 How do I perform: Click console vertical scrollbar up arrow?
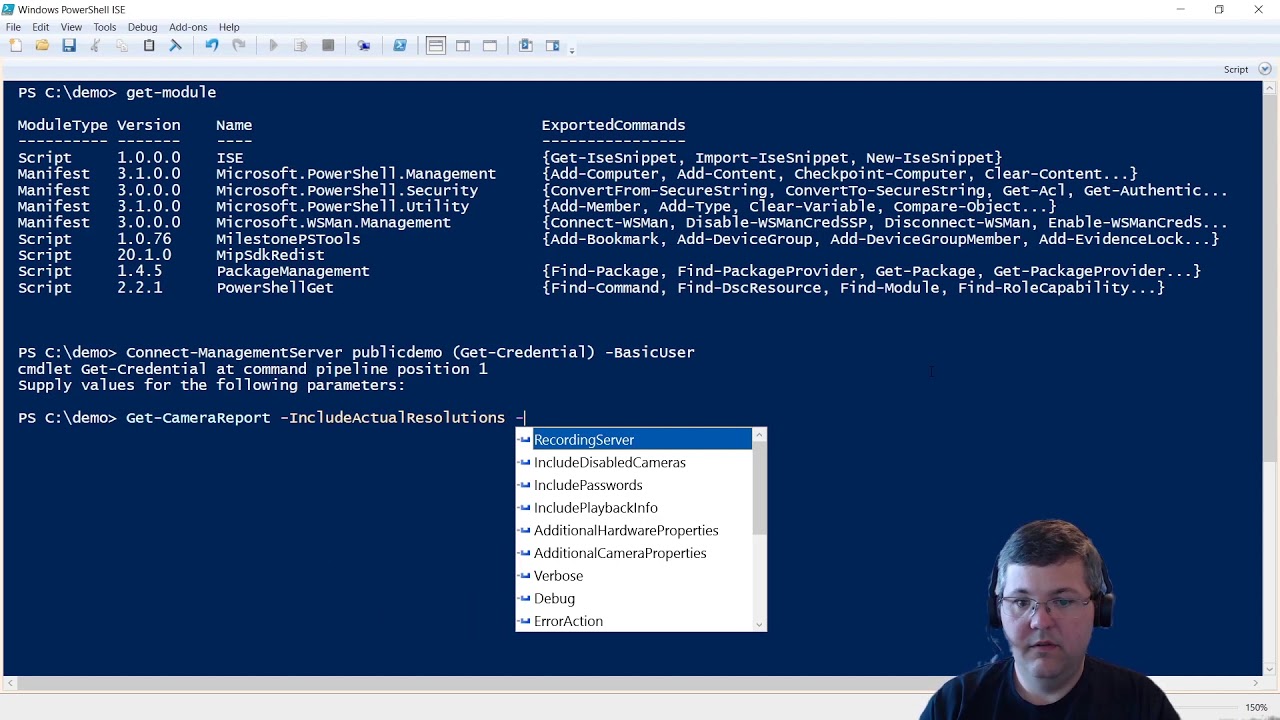[x=1270, y=89]
